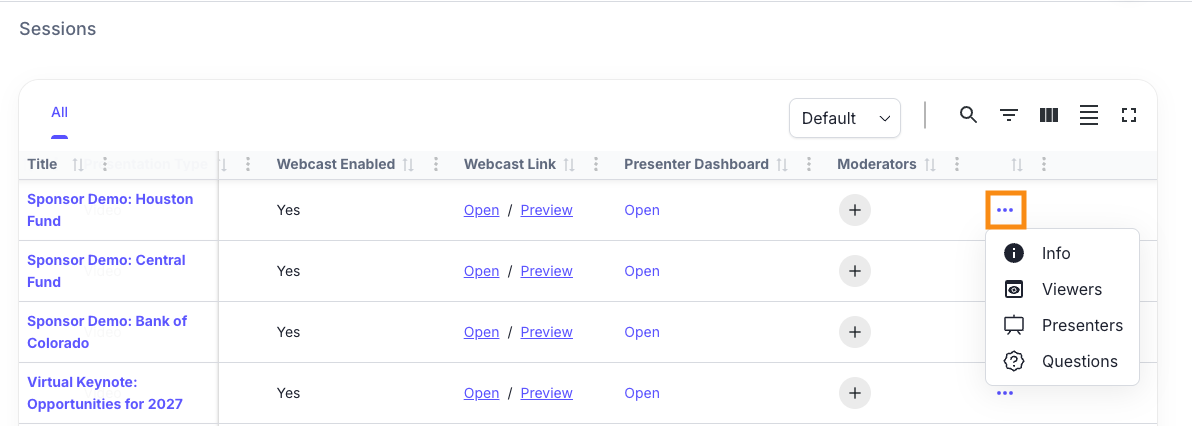
Task: Sort by the Moderators column
Action: click(x=930, y=164)
